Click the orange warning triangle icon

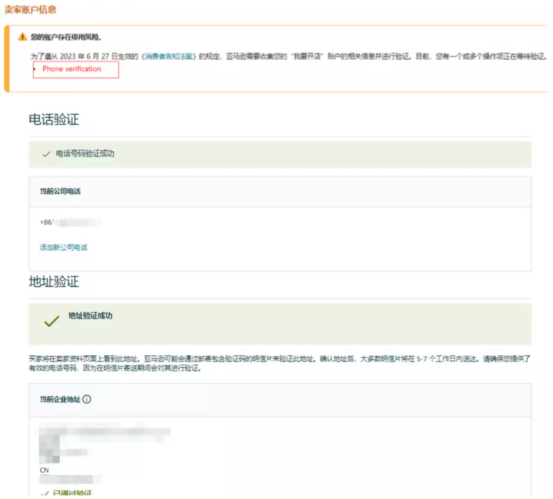23,37
